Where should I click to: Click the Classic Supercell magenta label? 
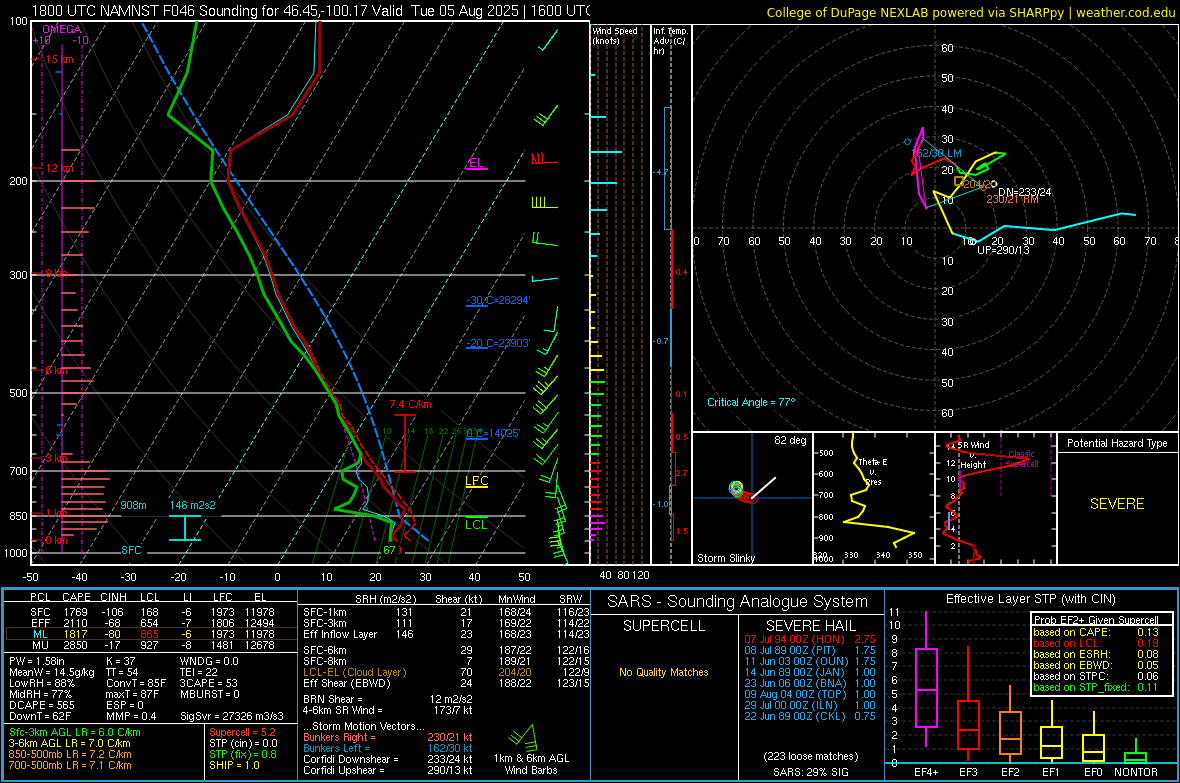point(1022,459)
